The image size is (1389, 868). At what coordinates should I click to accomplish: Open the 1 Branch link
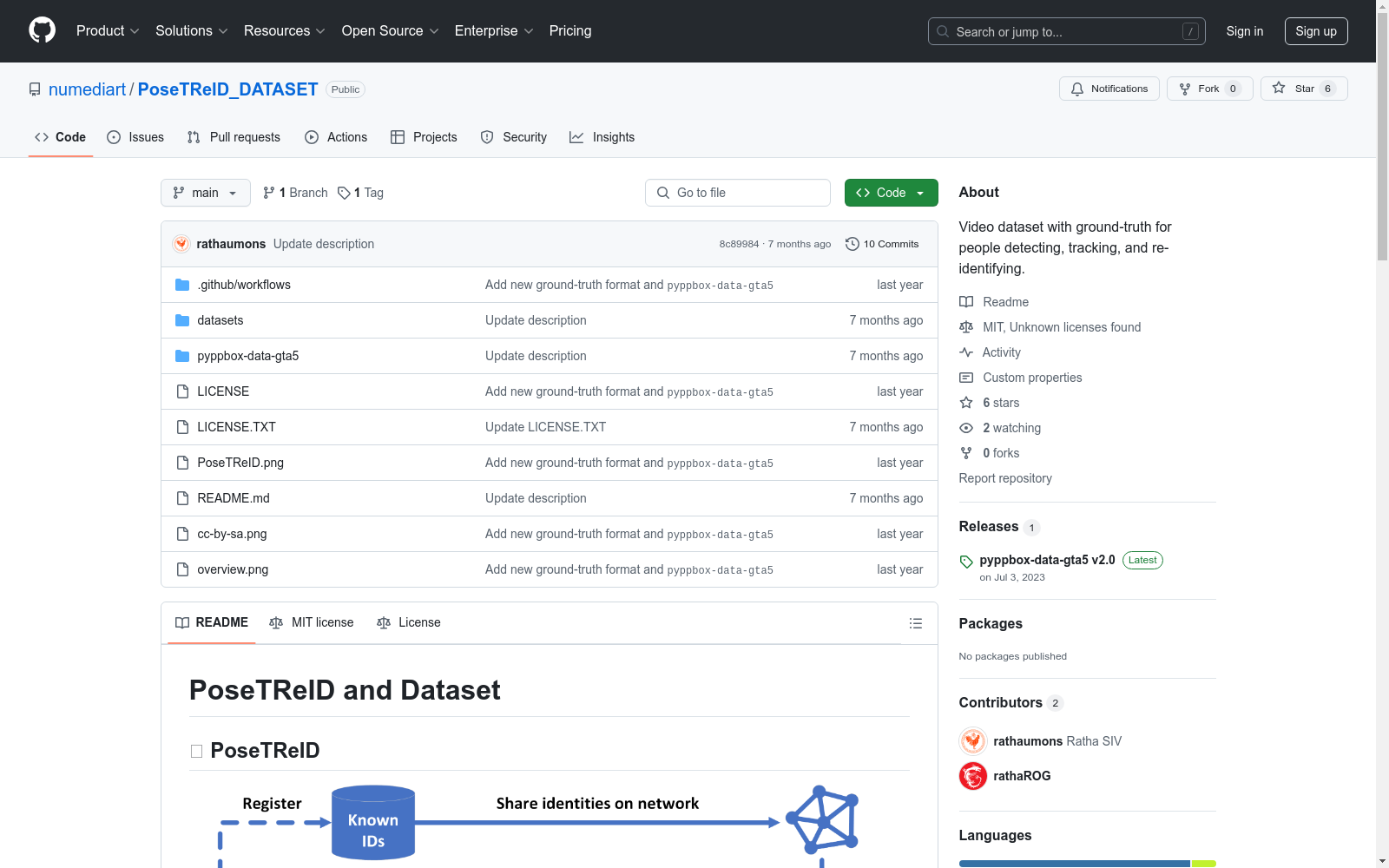pyautogui.click(x=295, y=193)
